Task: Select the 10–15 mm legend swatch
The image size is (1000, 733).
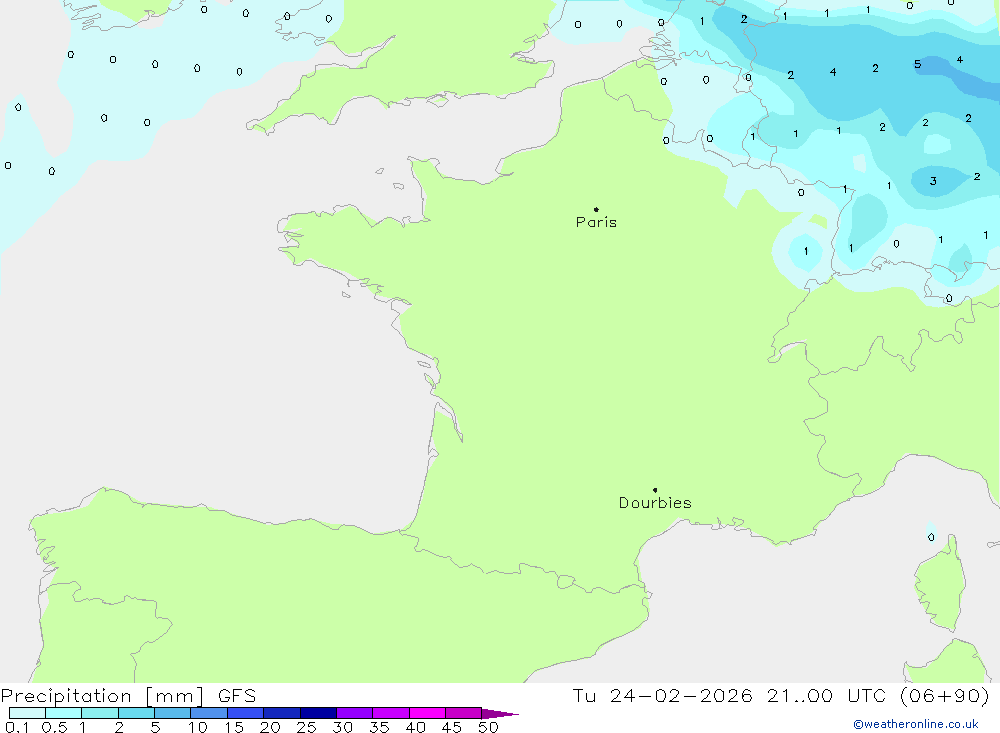Action: (209, 713)
